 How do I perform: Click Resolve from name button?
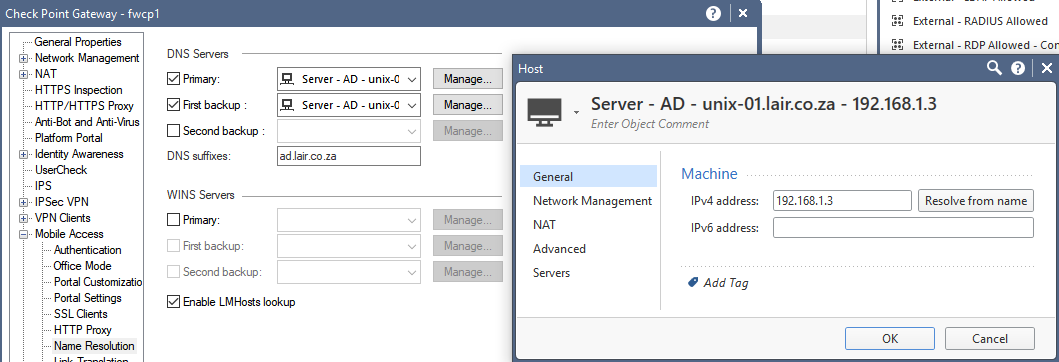point(976,201)
